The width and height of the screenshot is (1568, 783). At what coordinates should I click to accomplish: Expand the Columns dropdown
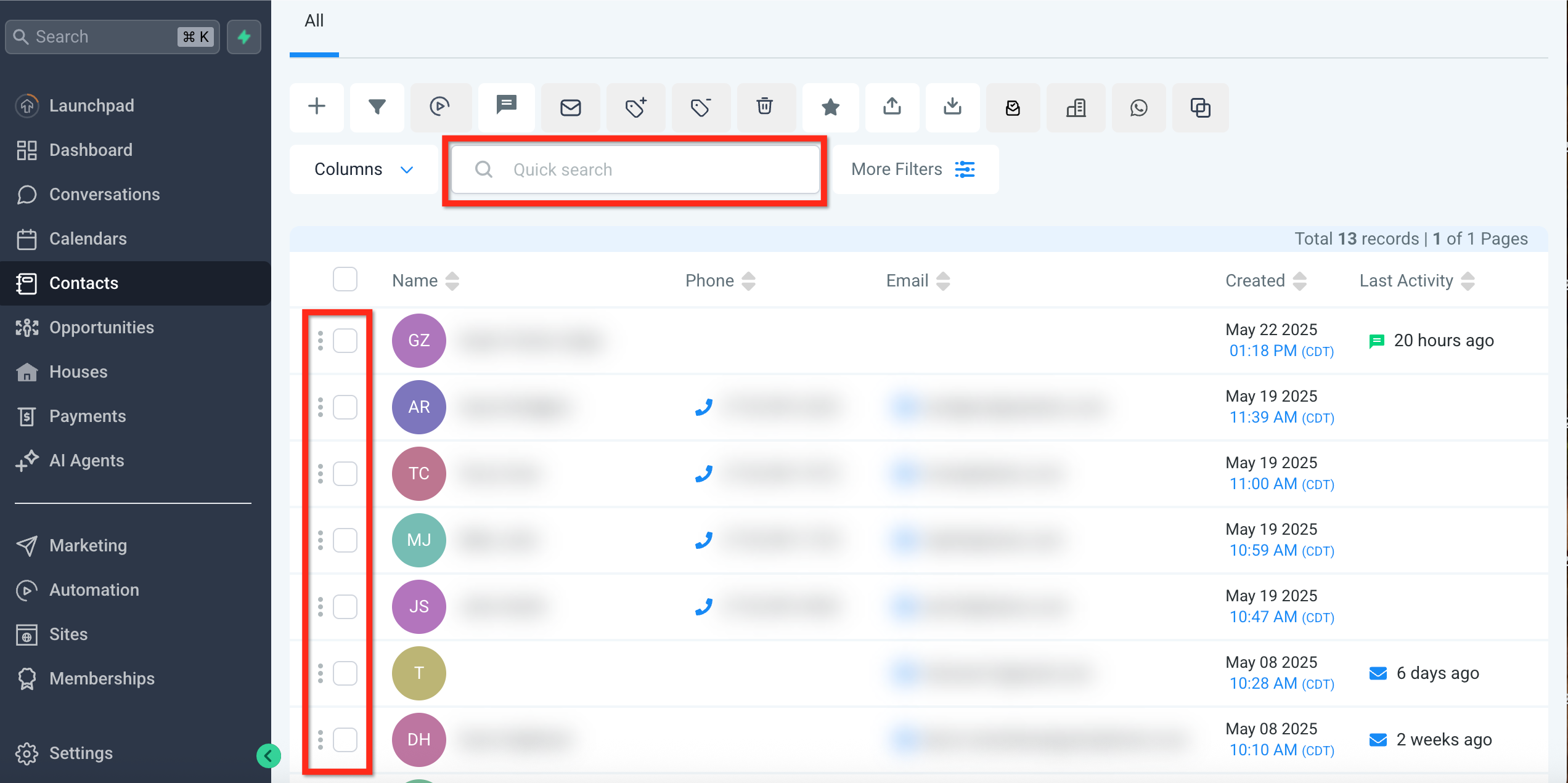click(364, 169)
